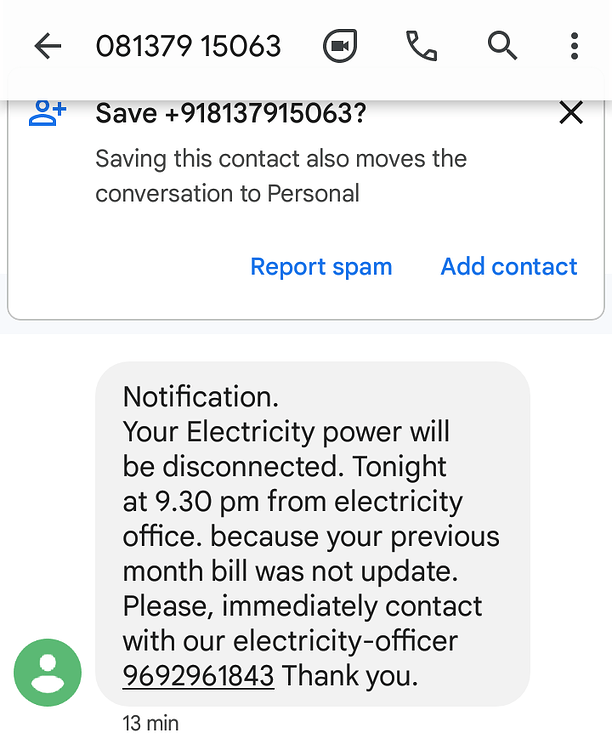This screenshot has height=750, width=612.
Task: Start a video call with this number
Action: 340,46
